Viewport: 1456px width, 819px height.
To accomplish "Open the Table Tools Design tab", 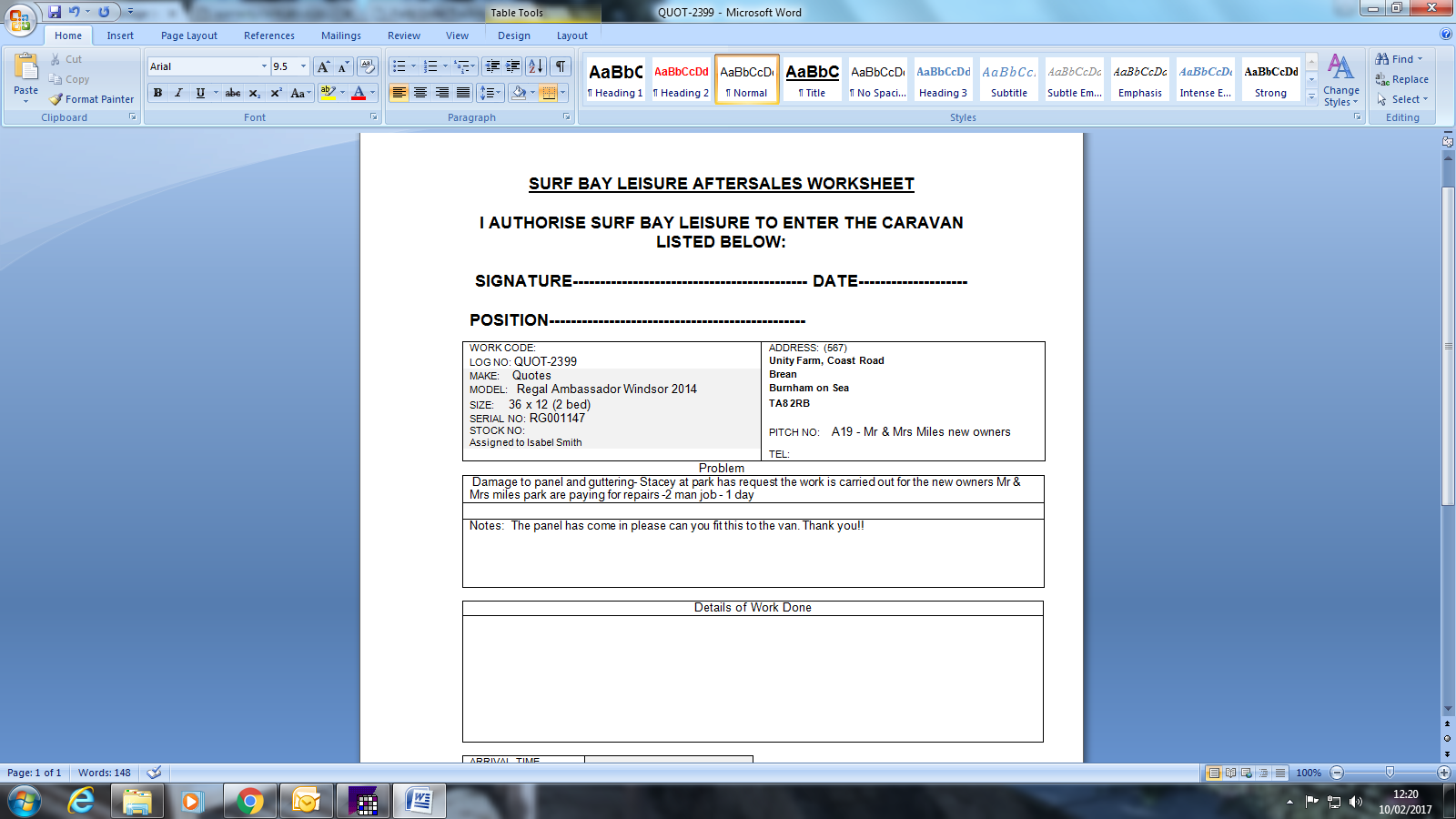I will pos(514,35).
